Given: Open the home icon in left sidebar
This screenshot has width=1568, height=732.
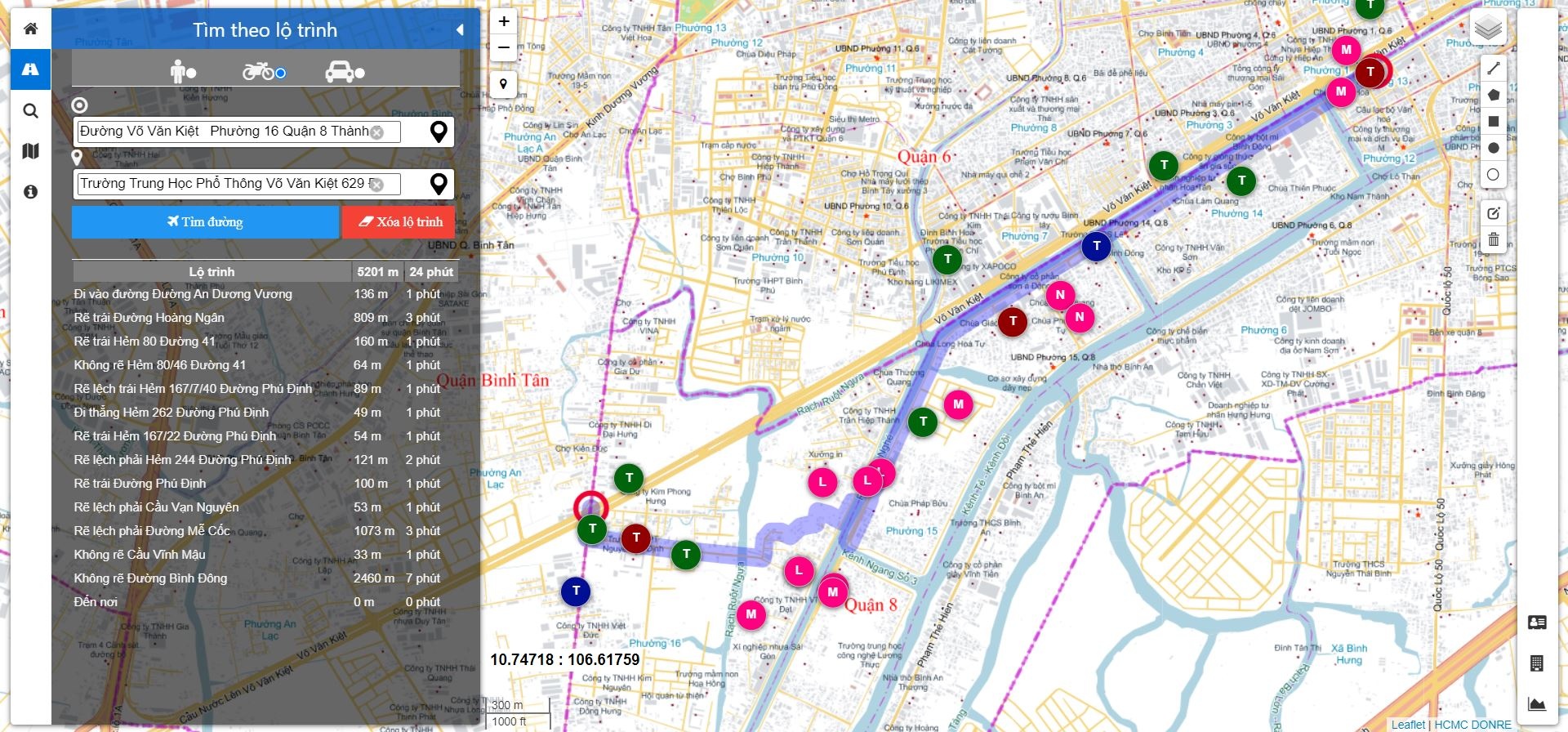Looking at the screenshot, I should pos(30,29).
